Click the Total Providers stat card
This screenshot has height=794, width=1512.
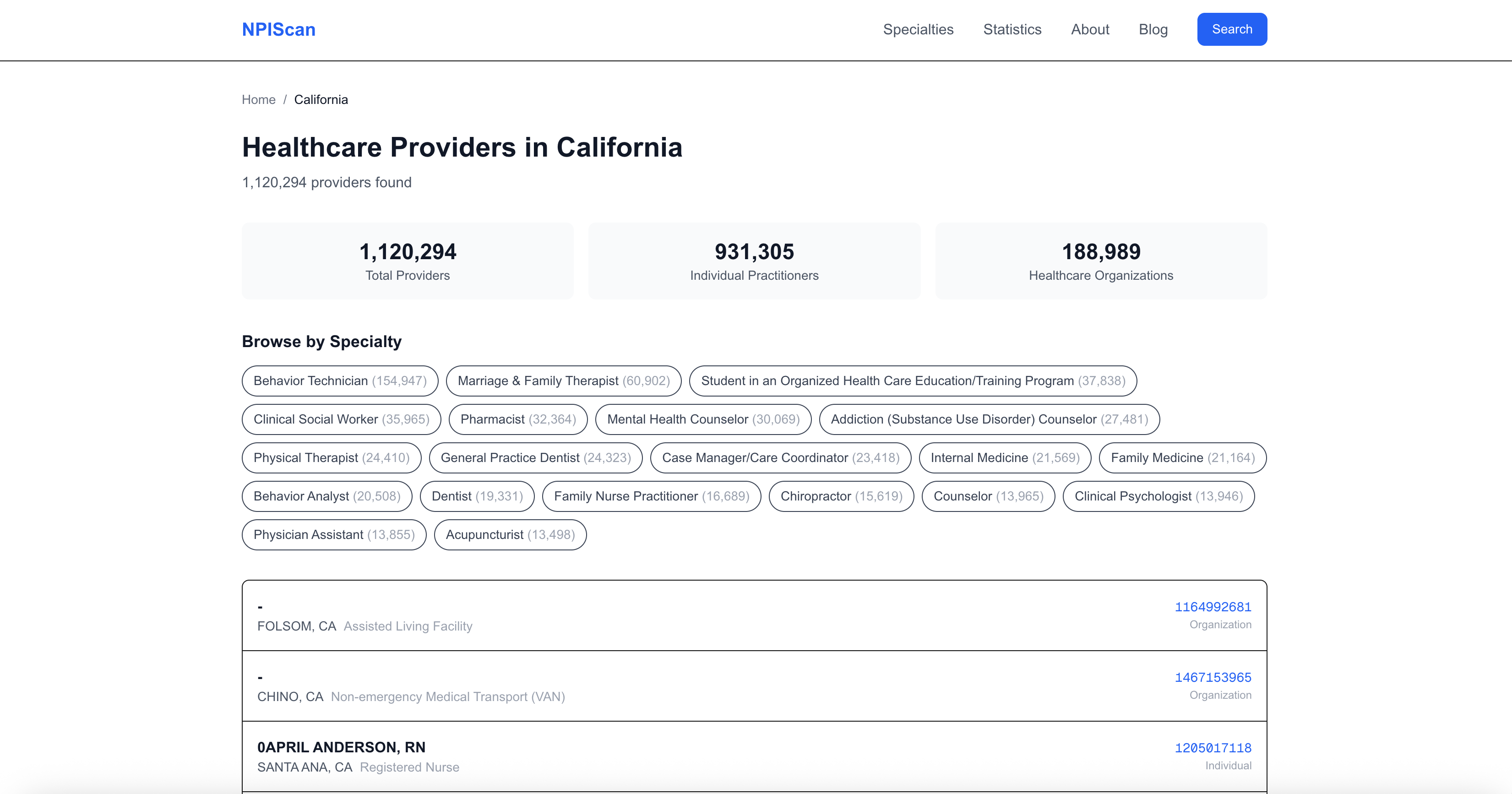coord(408,261)
